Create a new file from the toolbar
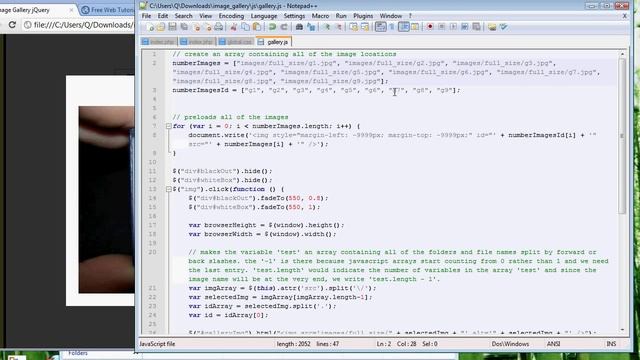Screen dimensions: 640x360 click(x=150, y=27)
